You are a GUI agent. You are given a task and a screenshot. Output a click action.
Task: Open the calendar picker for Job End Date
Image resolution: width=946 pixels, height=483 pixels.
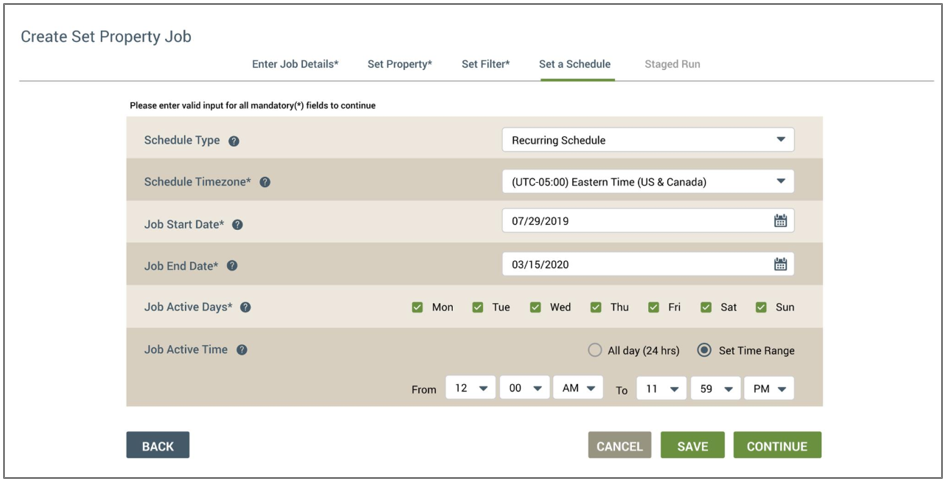pyautogui.click(x=780, y=264)
